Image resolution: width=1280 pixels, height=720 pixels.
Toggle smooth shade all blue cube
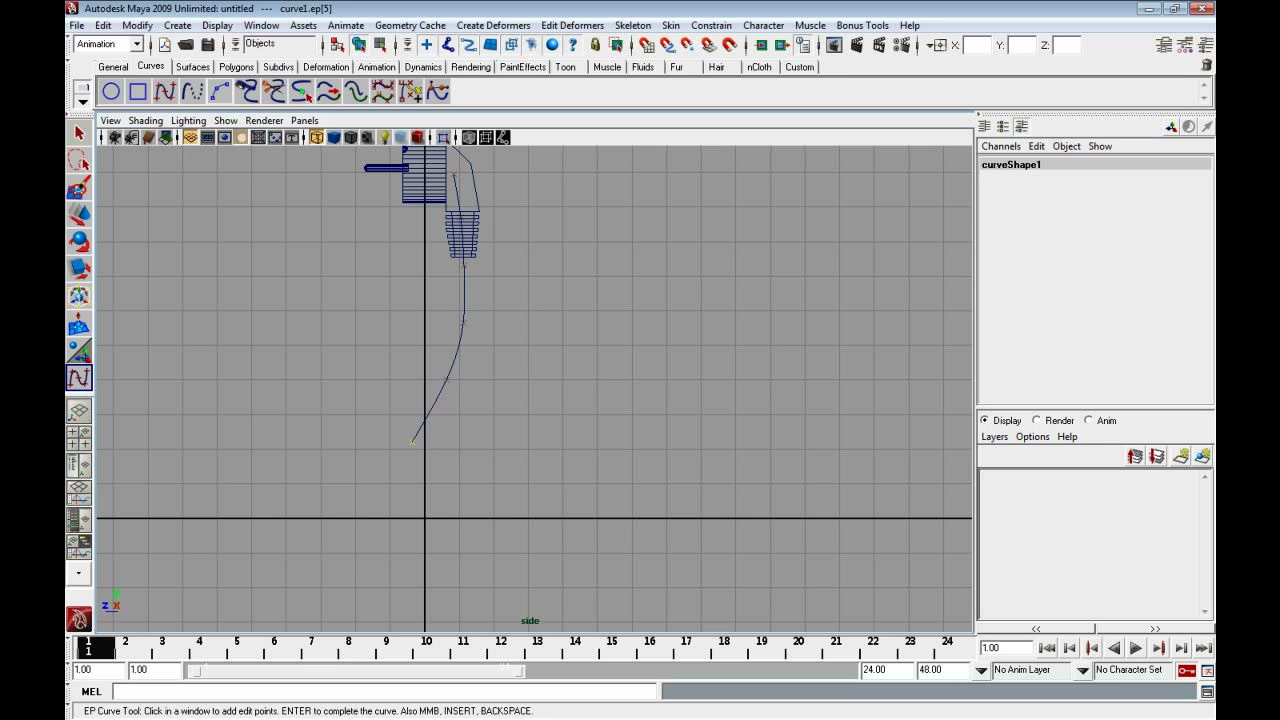pos(334,138)
